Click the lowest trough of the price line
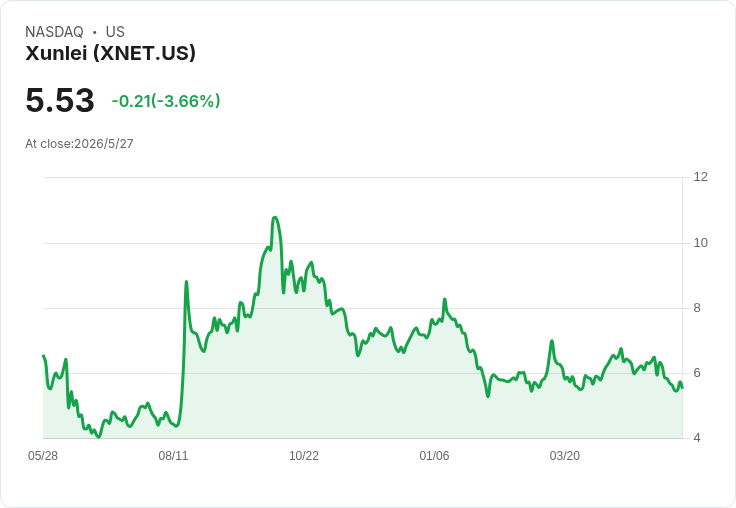 (99, 437)
